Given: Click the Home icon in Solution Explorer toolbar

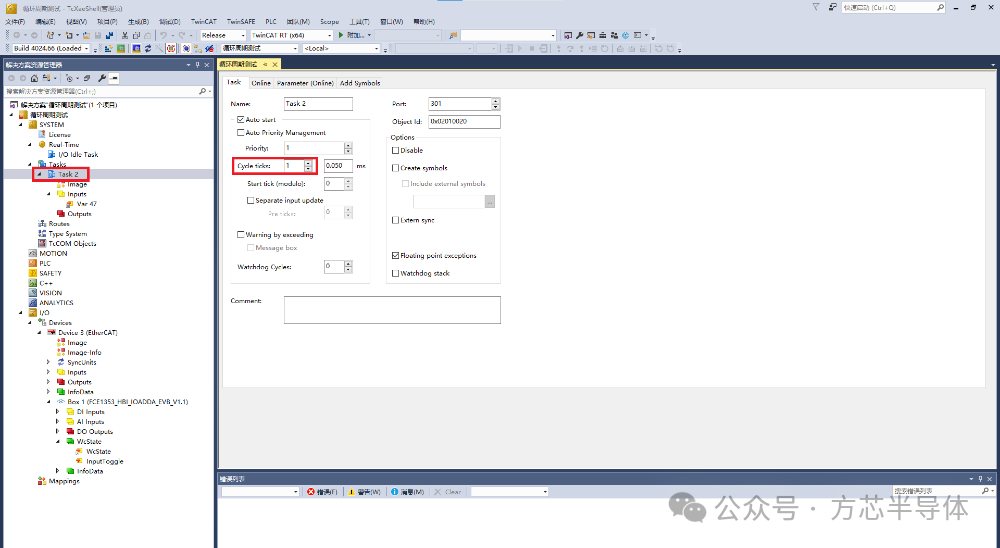Looking at the screenshot, I should pyautogui.click(x=34, y=78).
